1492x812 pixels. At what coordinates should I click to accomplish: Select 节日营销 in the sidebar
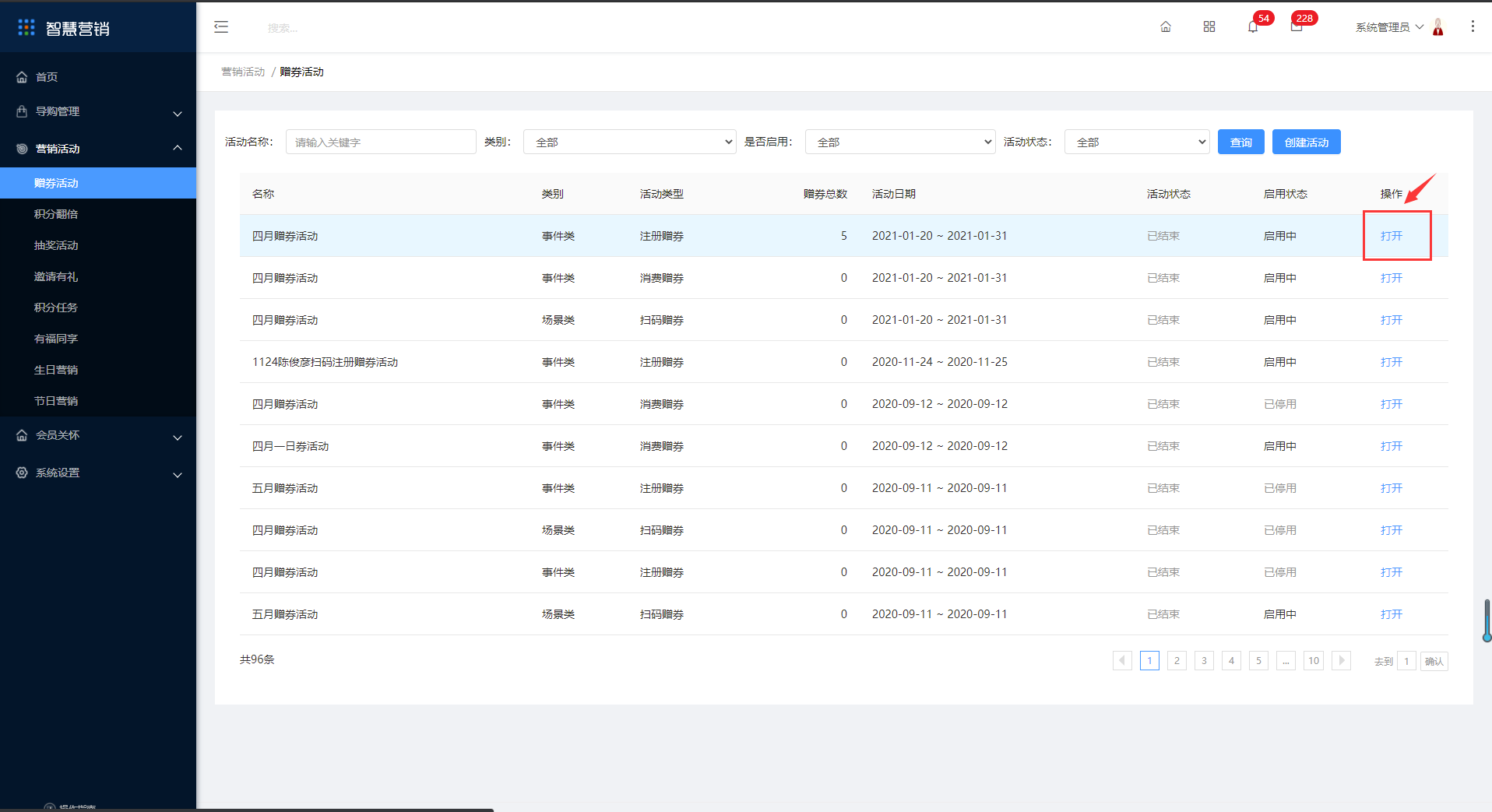click(x=98, y=401)
